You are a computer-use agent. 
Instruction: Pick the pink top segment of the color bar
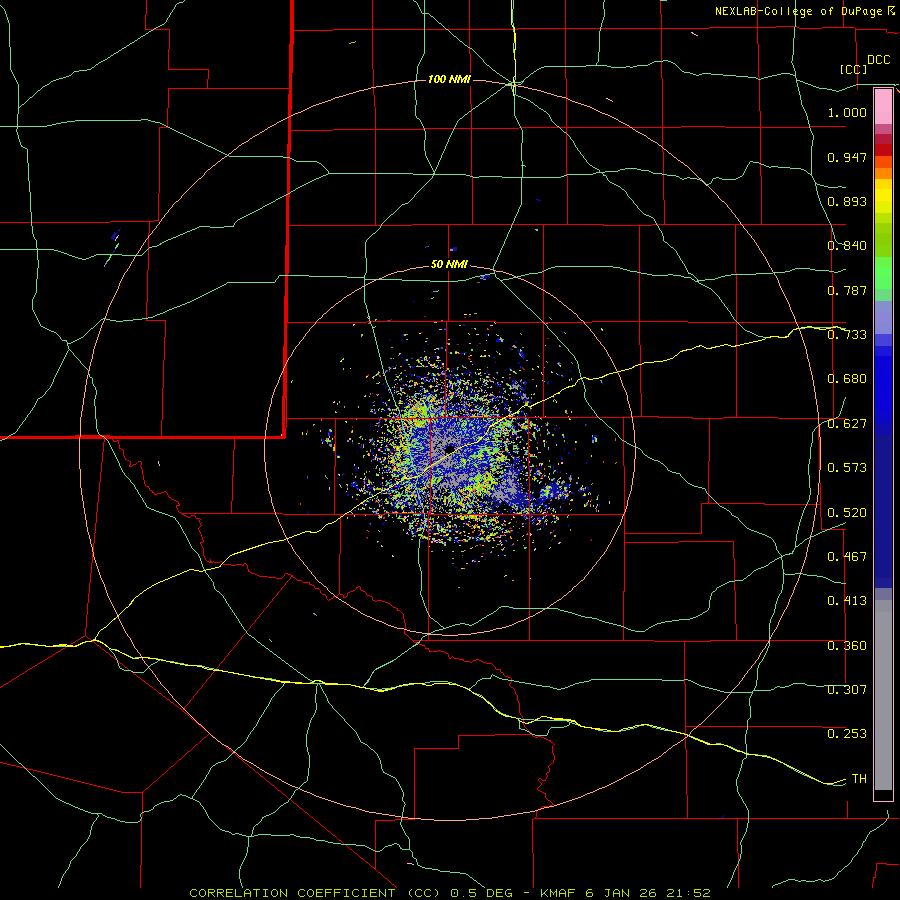(x=883, y=106)
